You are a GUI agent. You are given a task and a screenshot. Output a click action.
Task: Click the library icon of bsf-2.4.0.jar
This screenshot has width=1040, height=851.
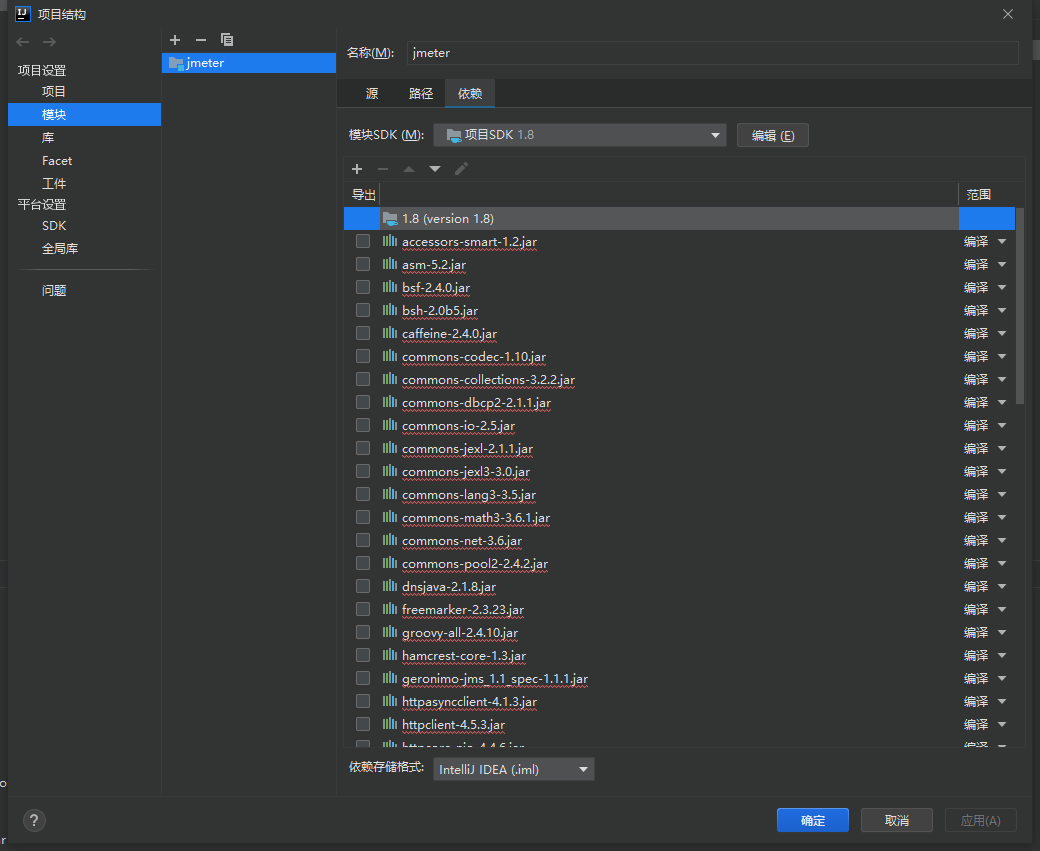pos(390,287)
